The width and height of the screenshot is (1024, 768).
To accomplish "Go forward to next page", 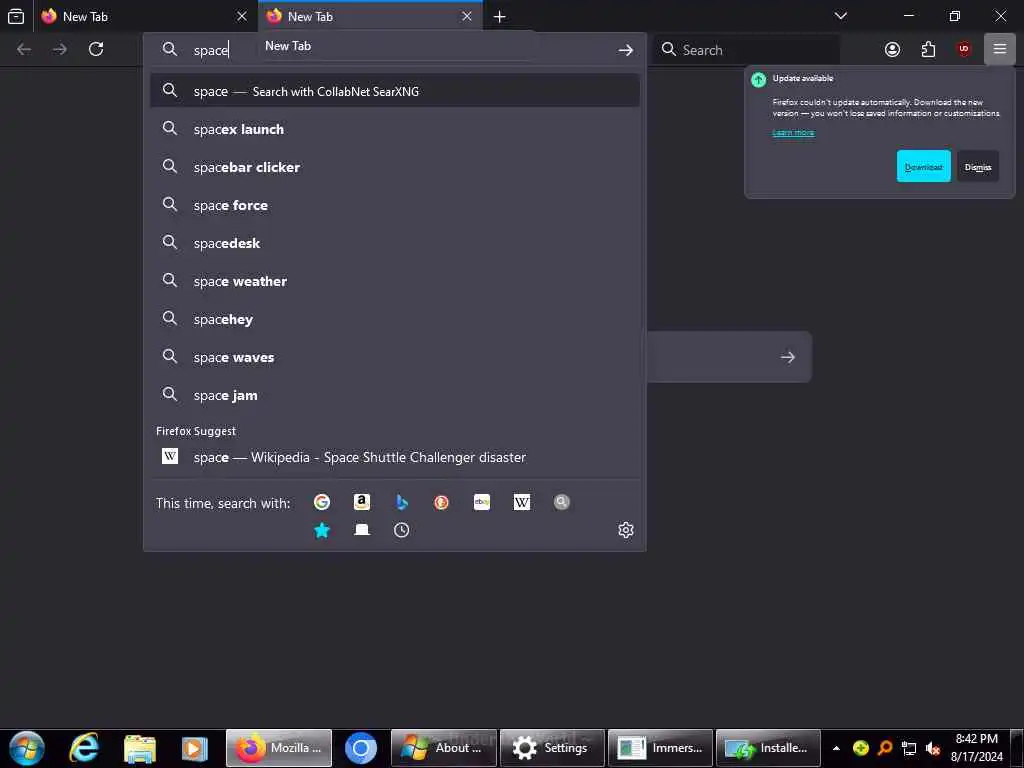I will tap(60, 49).
